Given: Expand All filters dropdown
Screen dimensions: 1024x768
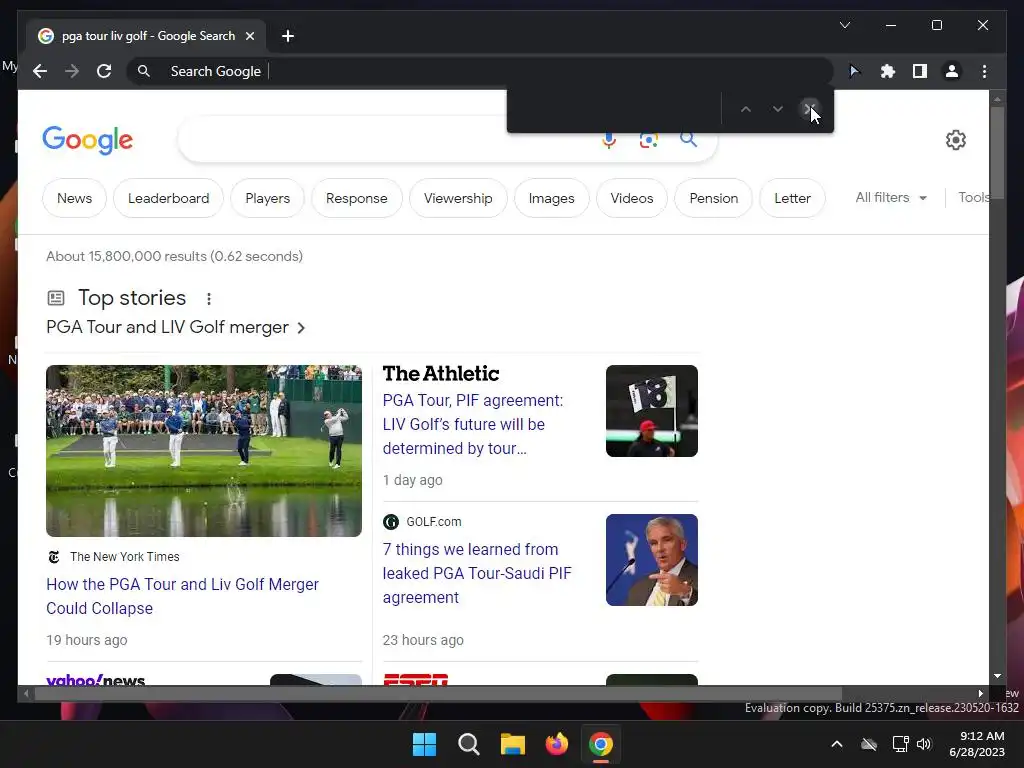Looking at the screenshot, I should [891, 197].
